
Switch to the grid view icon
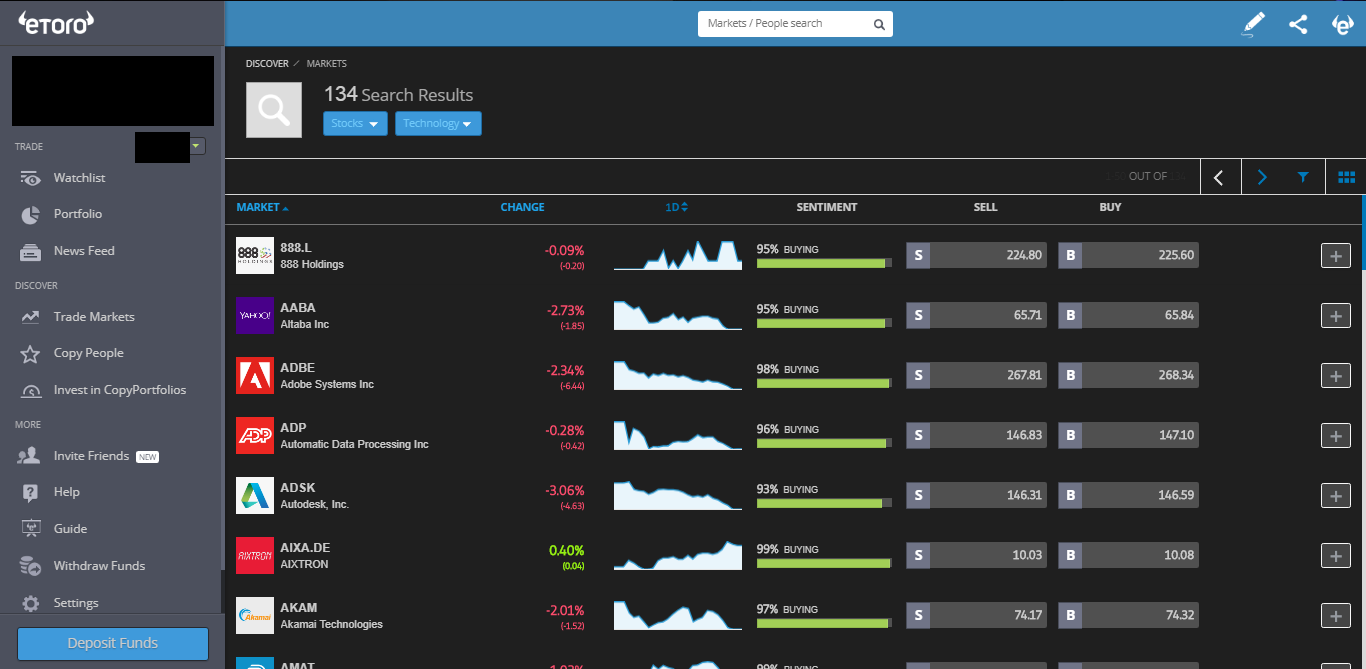coord(1346,177)
